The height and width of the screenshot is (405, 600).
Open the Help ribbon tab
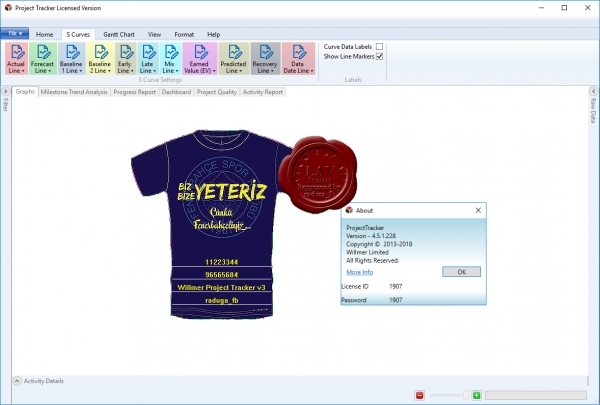click(x=214, y=34)
